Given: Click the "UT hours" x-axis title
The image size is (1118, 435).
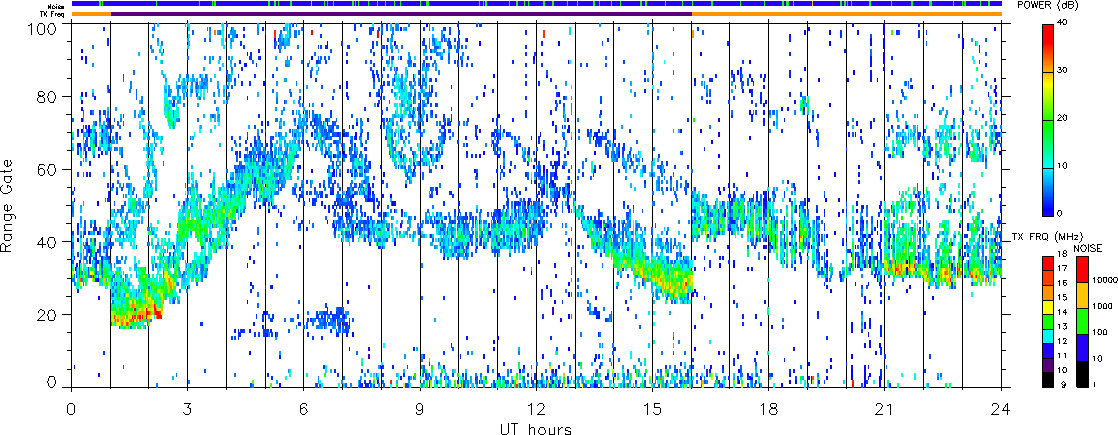Looking at the screenshot, I should 536,428.
